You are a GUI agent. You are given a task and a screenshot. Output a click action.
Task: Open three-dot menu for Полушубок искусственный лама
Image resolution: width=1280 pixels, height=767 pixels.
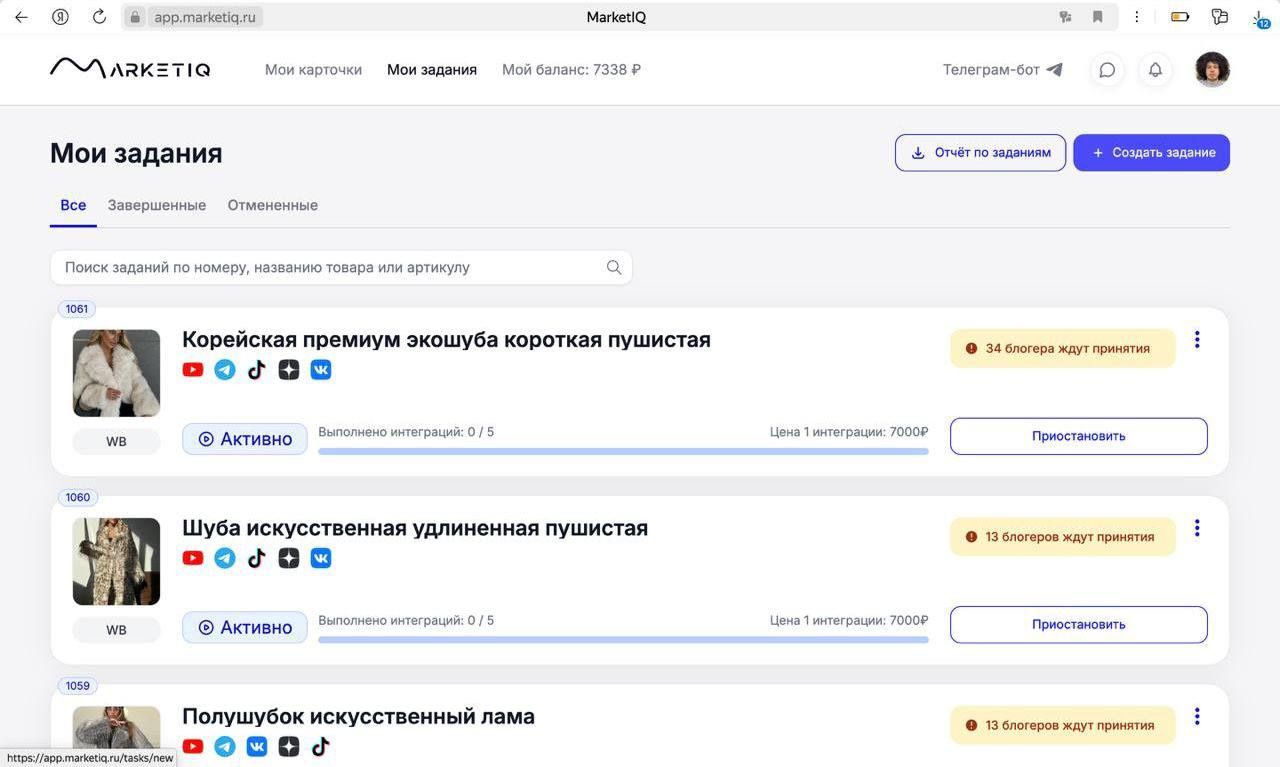pos(1197,717)
